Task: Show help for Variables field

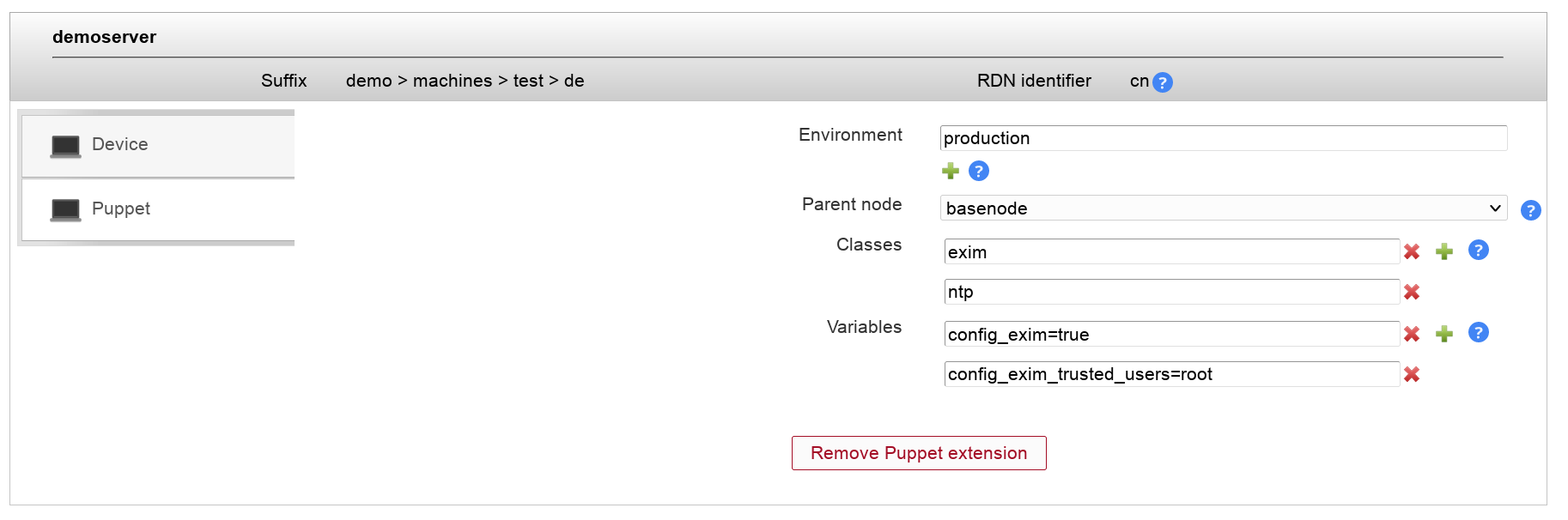Action: coord(1478,333)
